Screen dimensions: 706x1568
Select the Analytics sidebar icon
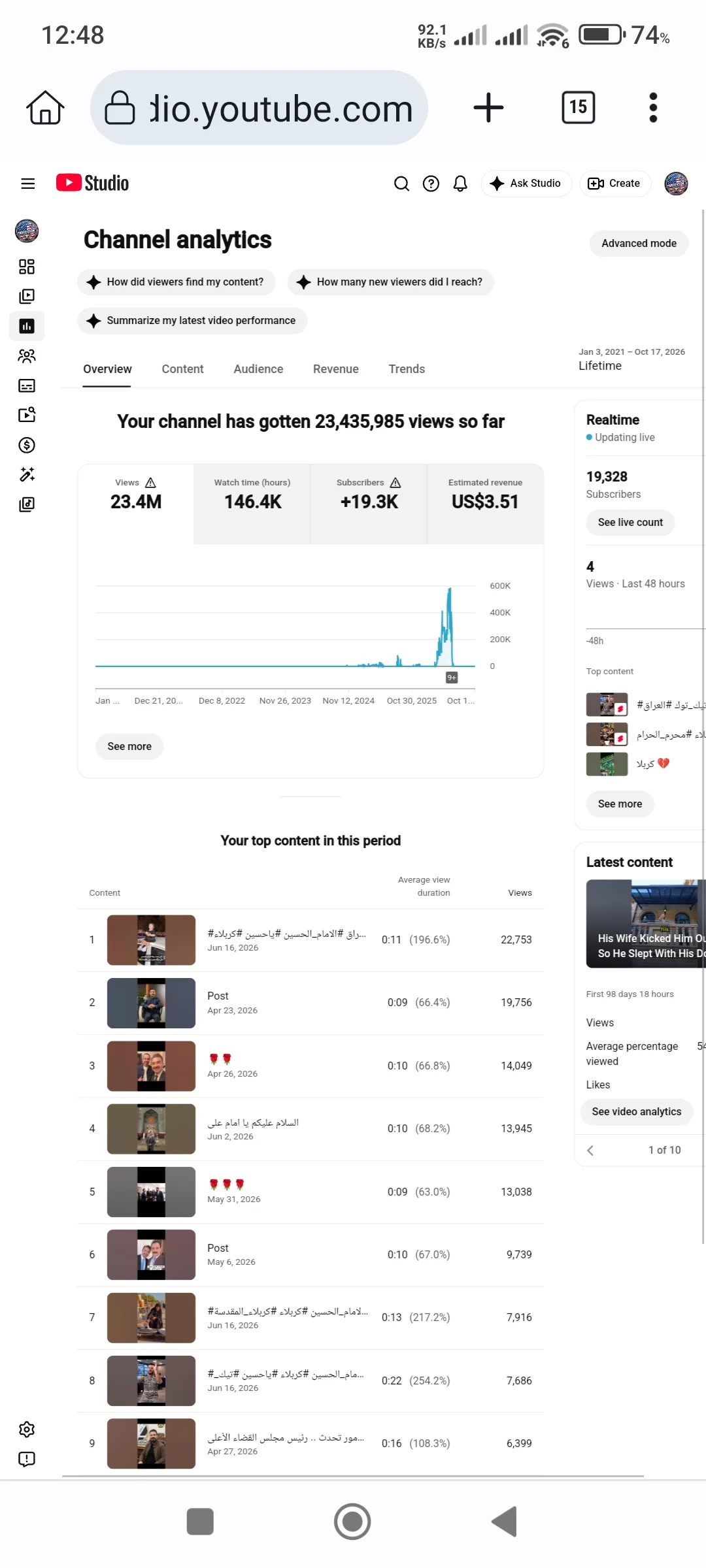click(27, 326)
